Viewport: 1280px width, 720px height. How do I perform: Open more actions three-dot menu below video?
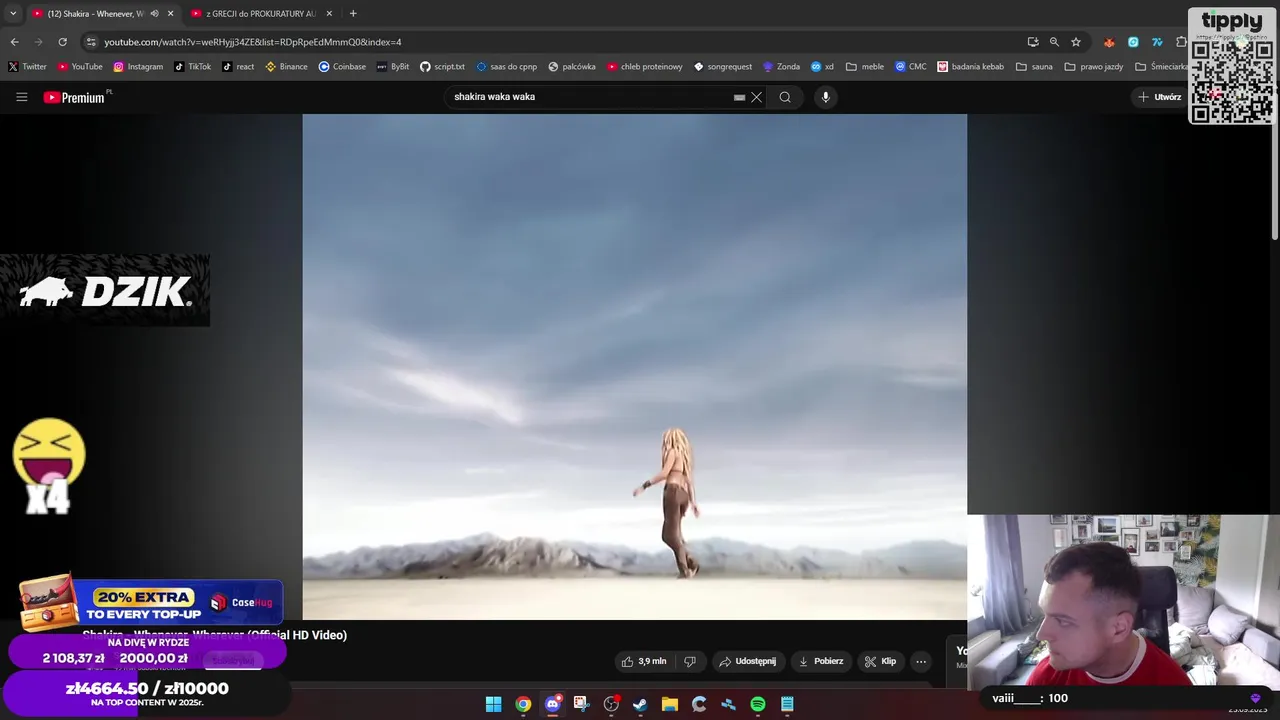921,661
